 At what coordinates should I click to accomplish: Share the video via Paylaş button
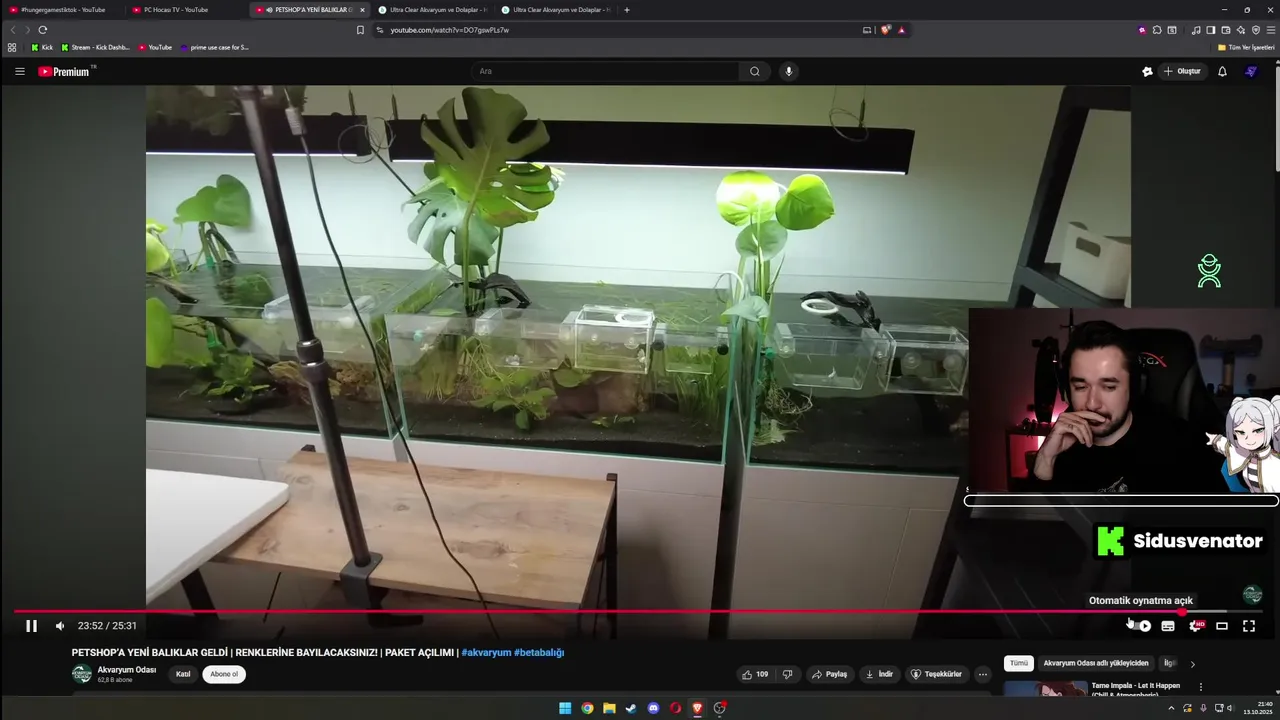pyautogui.click(x=829, y=674)
